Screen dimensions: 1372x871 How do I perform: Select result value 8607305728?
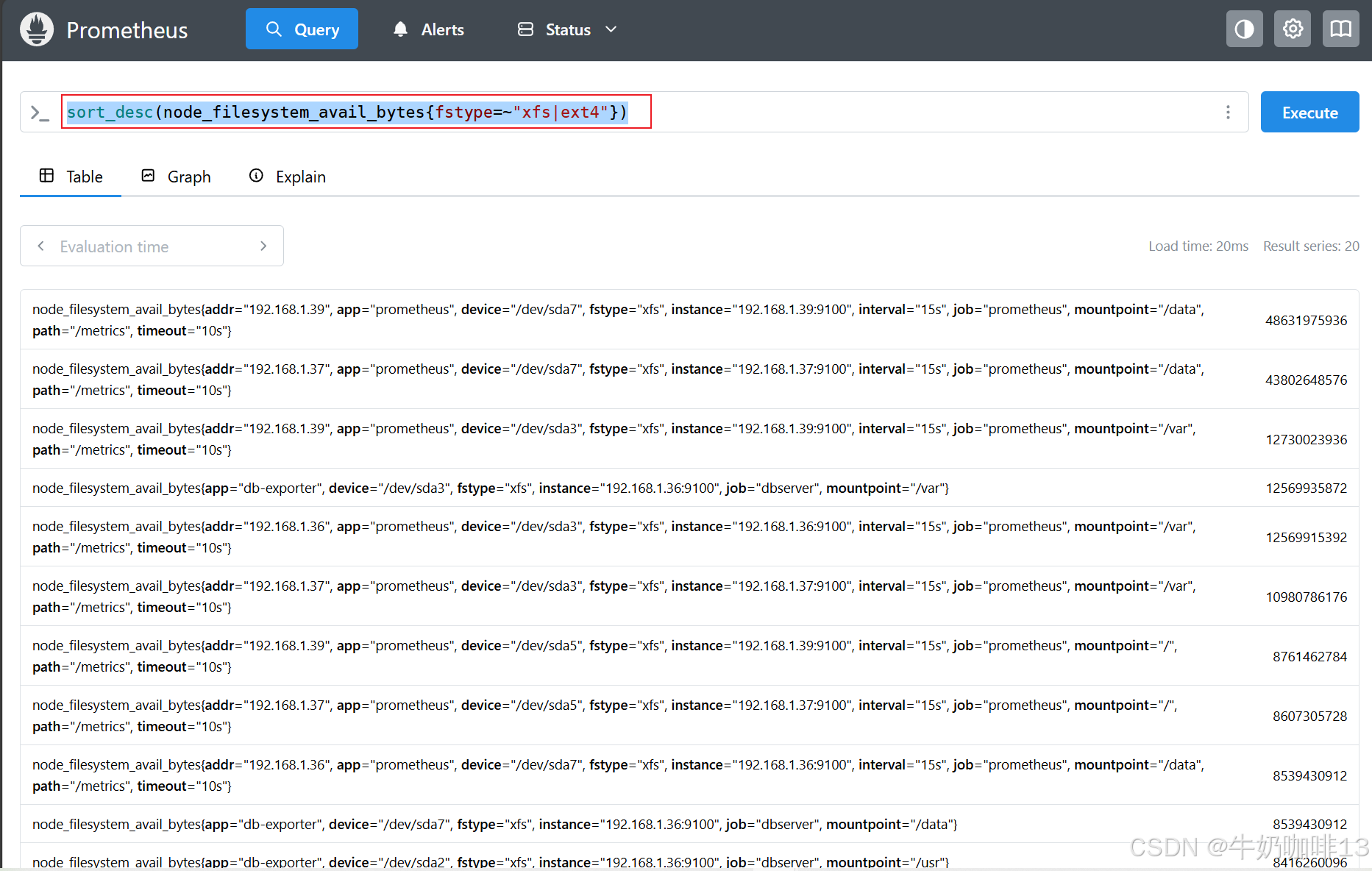1309,716
